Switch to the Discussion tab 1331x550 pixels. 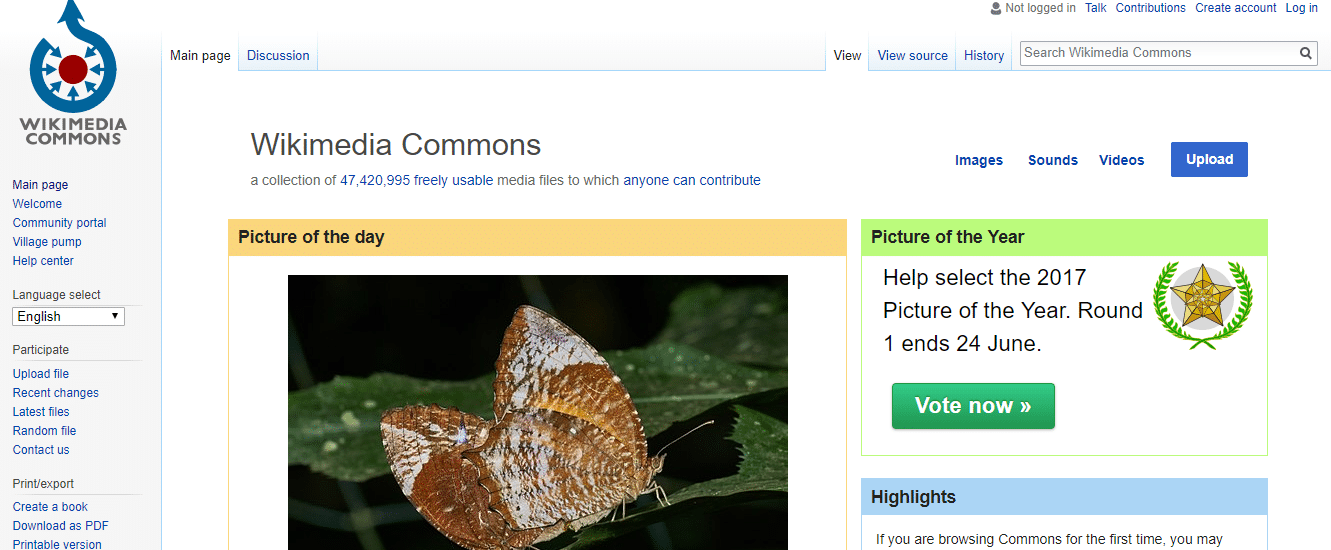tap(278, 56)
